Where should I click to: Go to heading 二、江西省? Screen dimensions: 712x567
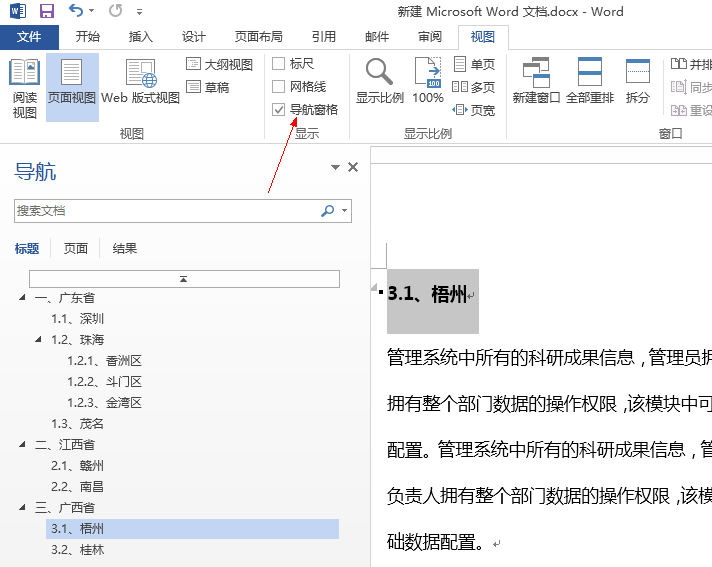[x=65, y=444]
